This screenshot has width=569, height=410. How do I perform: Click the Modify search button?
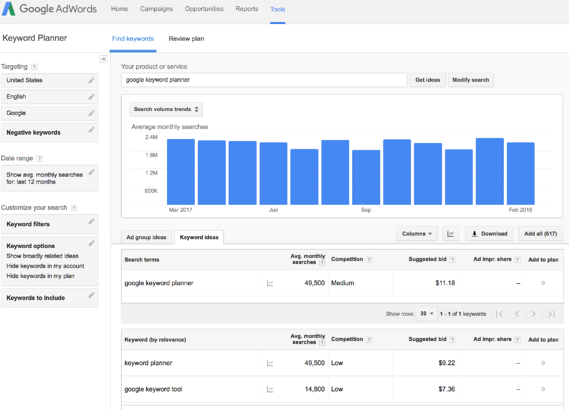coord(471,80)
